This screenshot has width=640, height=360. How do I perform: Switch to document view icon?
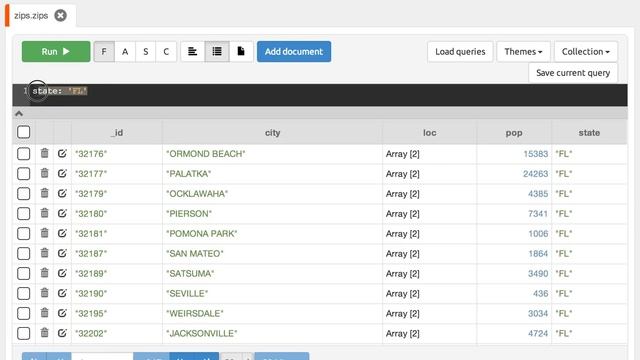(241, 51)
